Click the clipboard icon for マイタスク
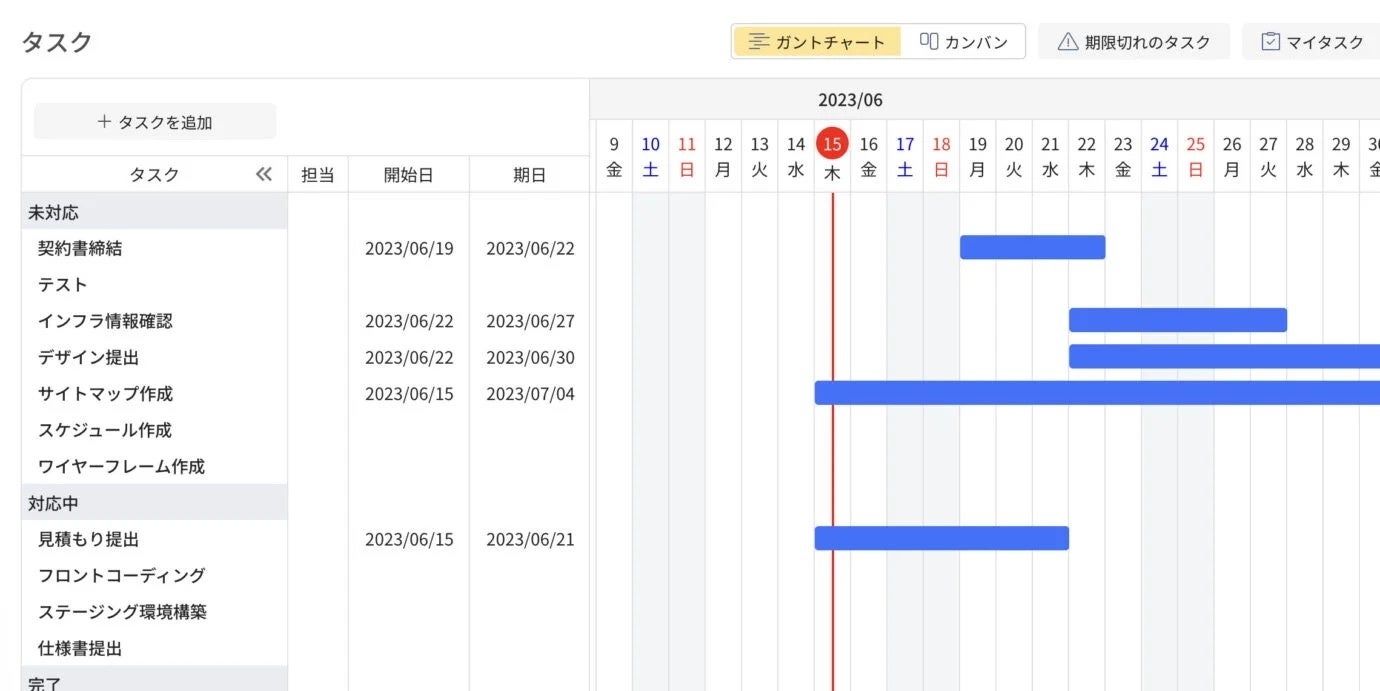 coord(1271,42)
